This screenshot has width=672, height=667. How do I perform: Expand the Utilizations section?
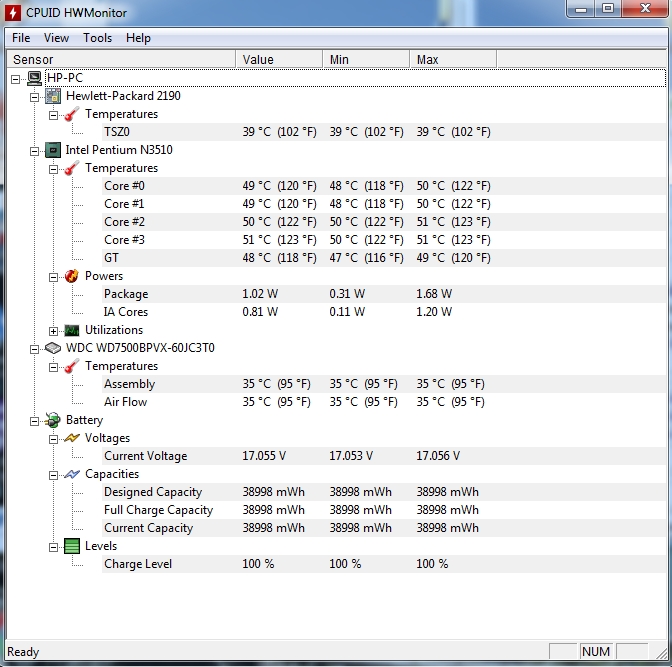[53, 331]
